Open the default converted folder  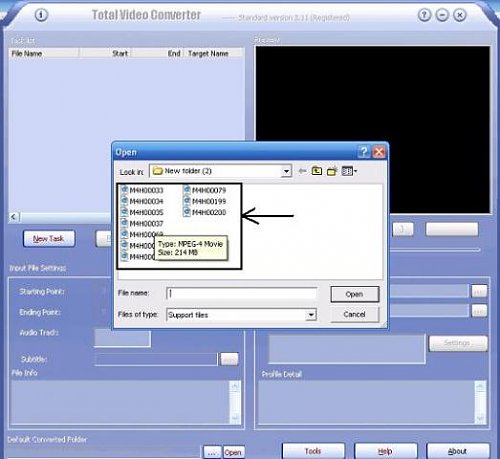233,452
